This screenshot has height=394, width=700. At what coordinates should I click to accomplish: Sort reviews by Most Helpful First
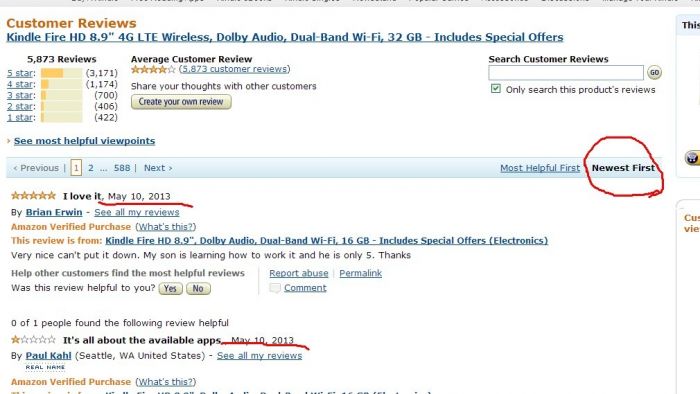click(540, 168)
